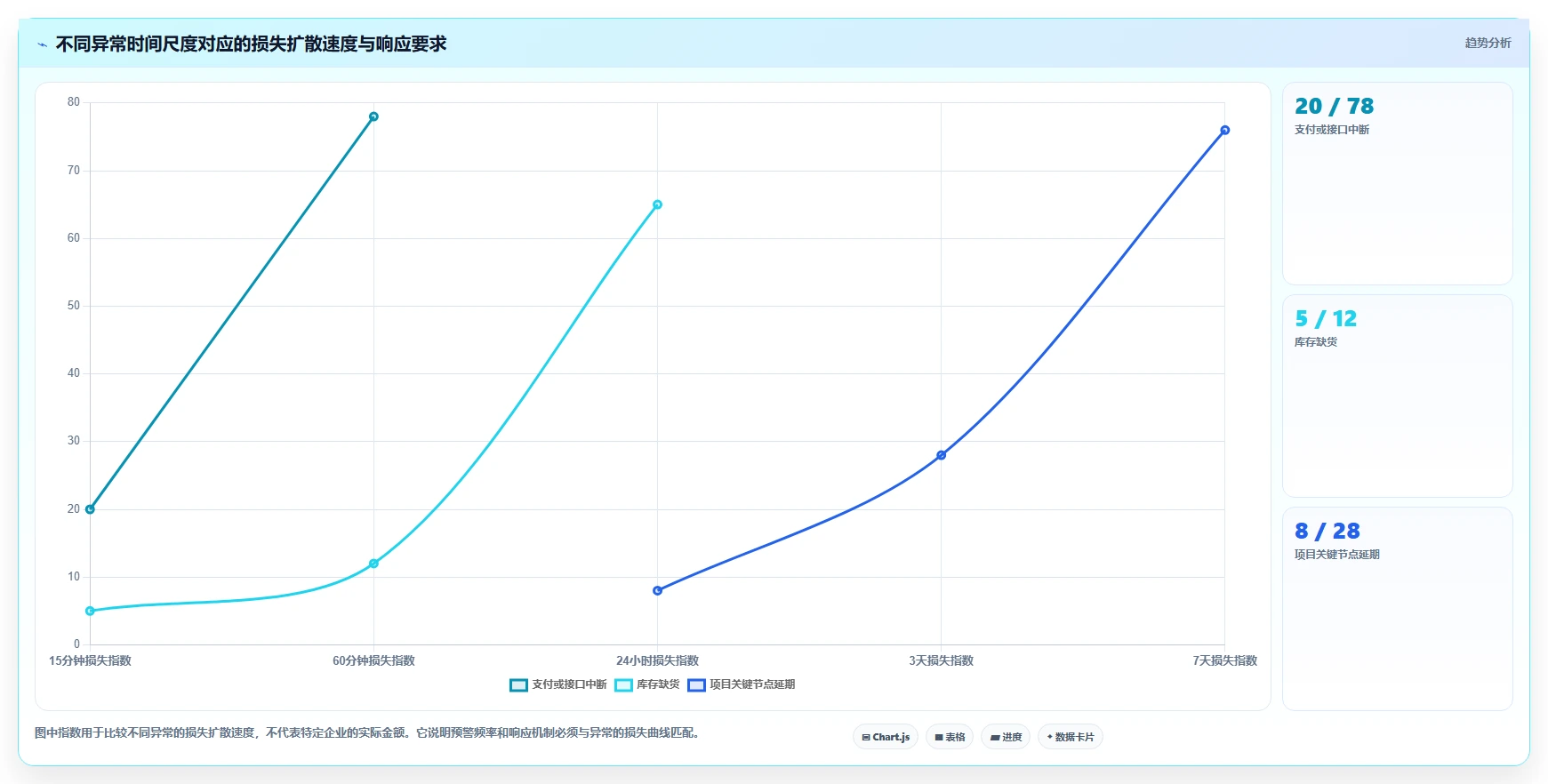This screenshot has height=784, width=1548.
Task: Click the y-axis label 80
Action: tap(74, 102)
